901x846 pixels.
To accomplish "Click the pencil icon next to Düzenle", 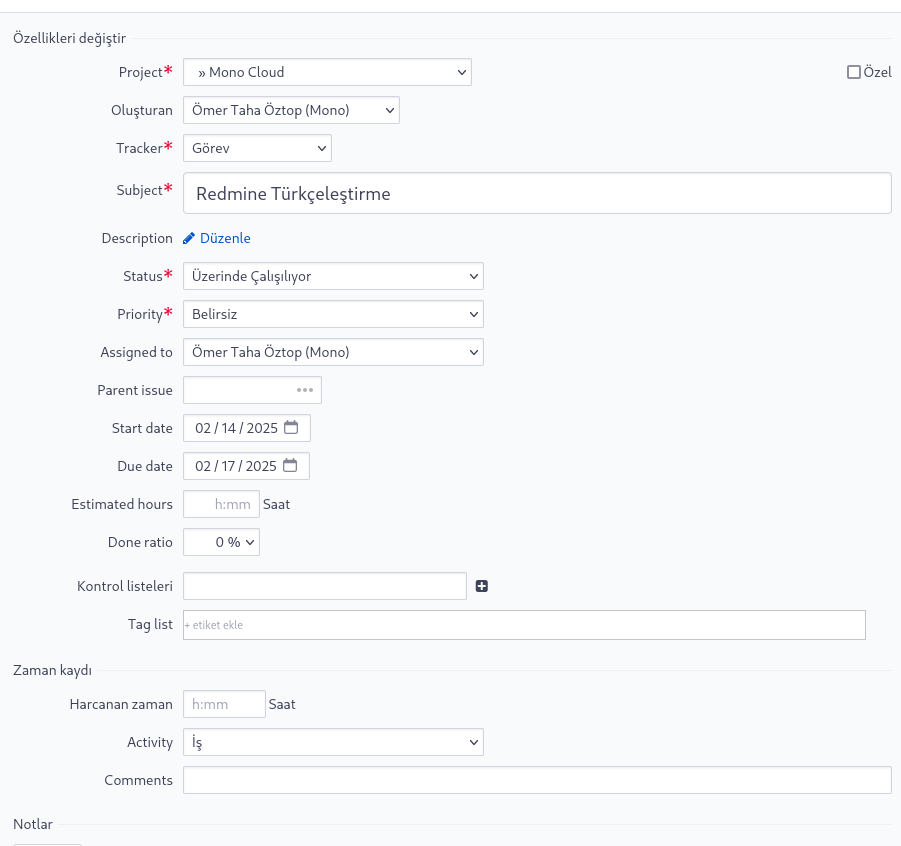I will click(188, 239).
